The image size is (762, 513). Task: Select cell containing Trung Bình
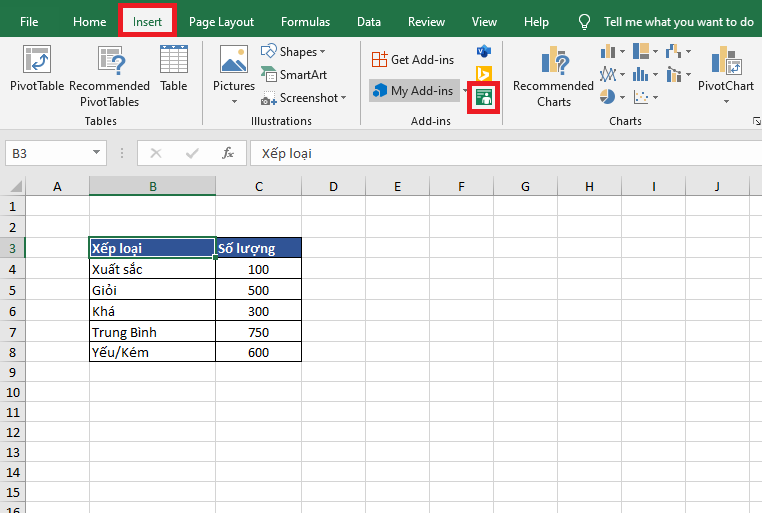[152, 332]
